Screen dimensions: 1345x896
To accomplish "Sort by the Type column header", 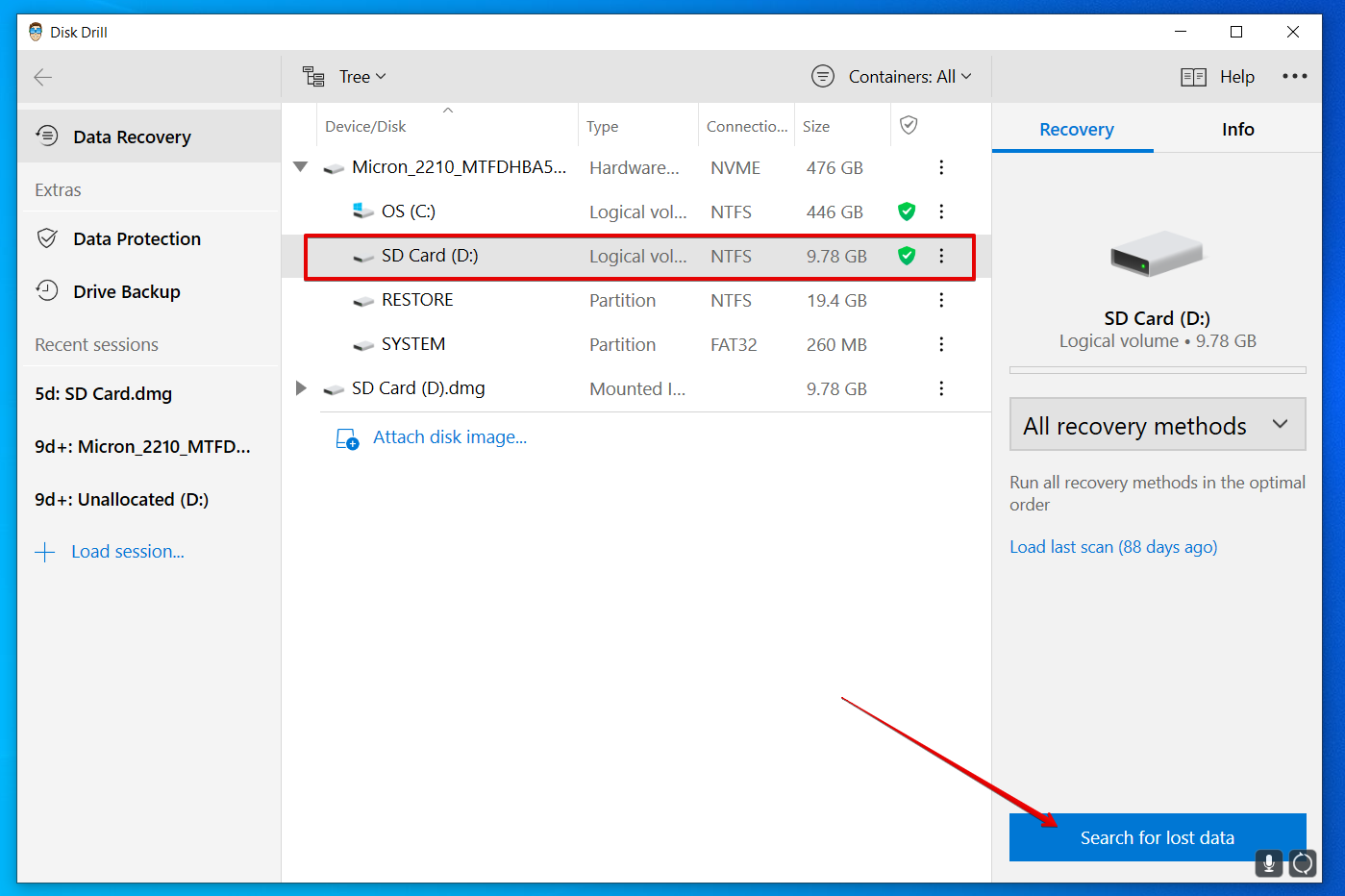I will [x=603, y=126].
